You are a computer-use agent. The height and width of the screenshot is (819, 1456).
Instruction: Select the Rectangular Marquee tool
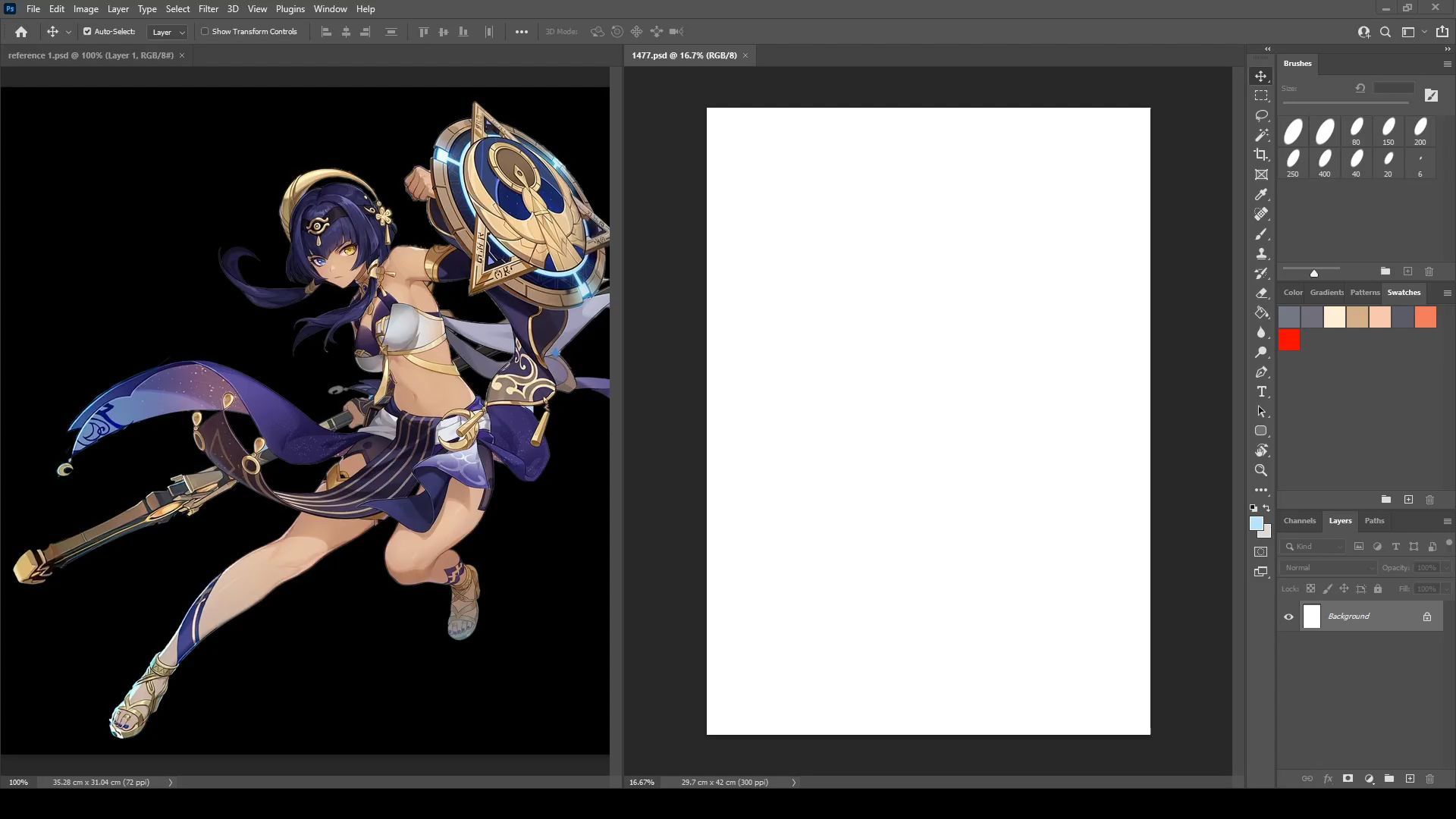(1261, 96)
